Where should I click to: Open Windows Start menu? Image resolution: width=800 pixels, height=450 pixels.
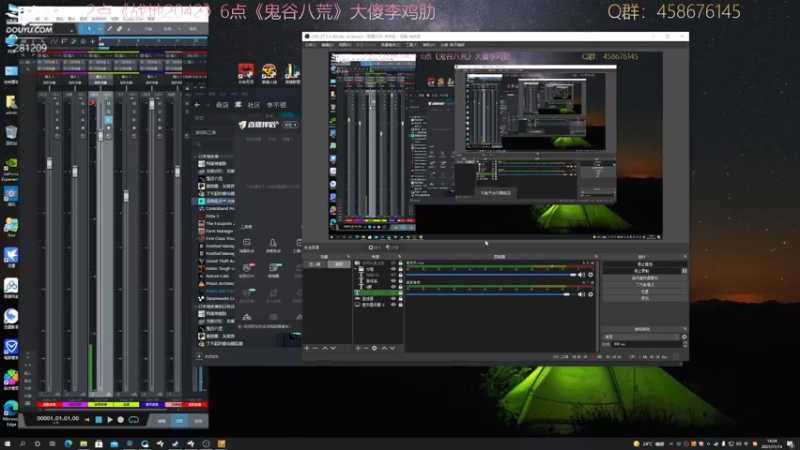pos(7,444)
